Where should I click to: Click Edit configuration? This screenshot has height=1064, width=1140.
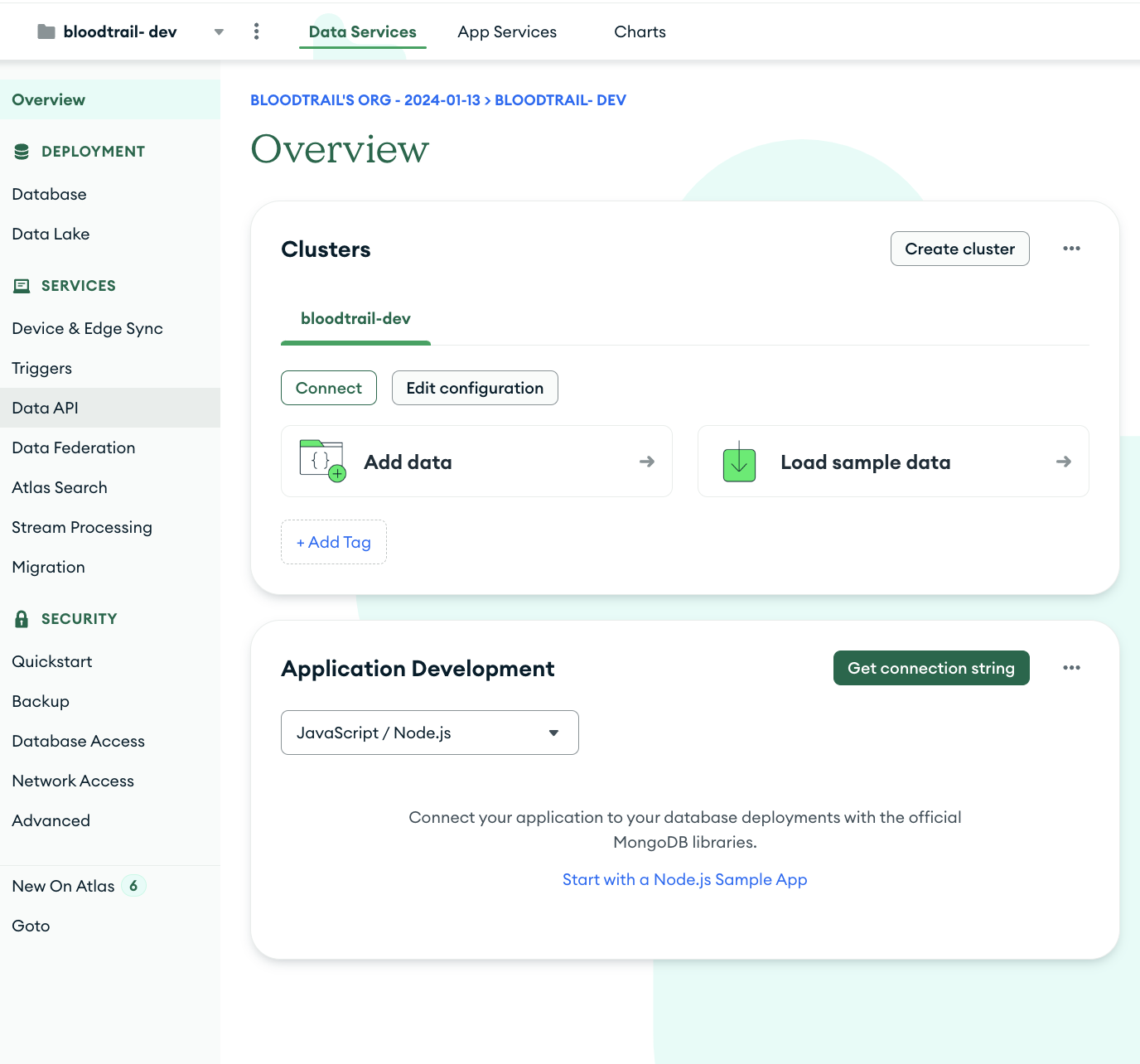(475, 388)
